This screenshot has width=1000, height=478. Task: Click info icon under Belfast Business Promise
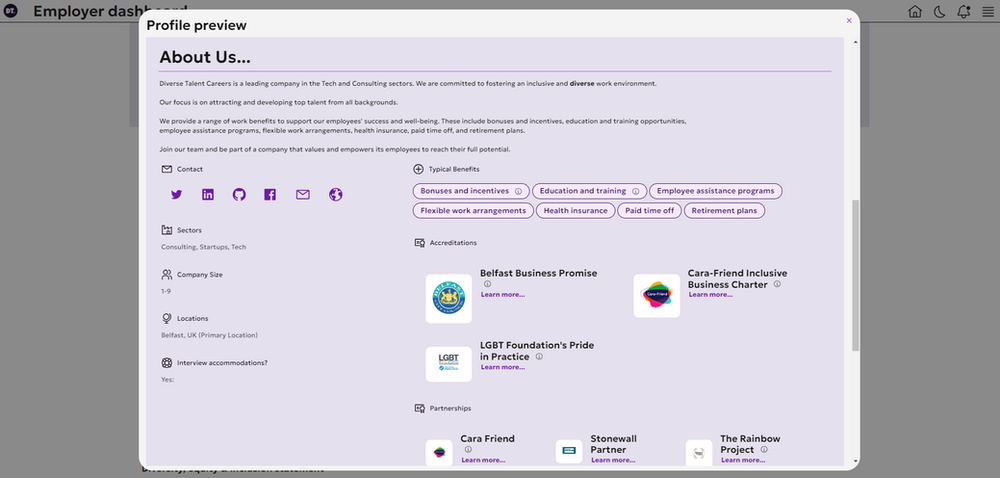pos(487,284)
